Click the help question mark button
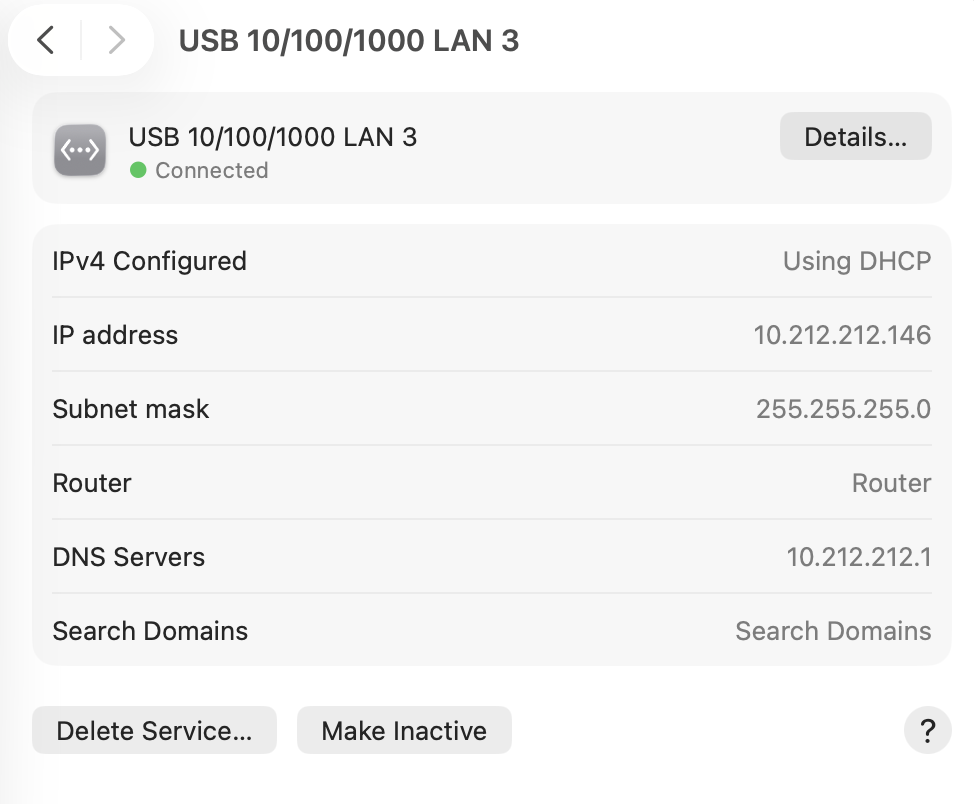The width and height of the screenshot is (974, 804). [927, 731]
